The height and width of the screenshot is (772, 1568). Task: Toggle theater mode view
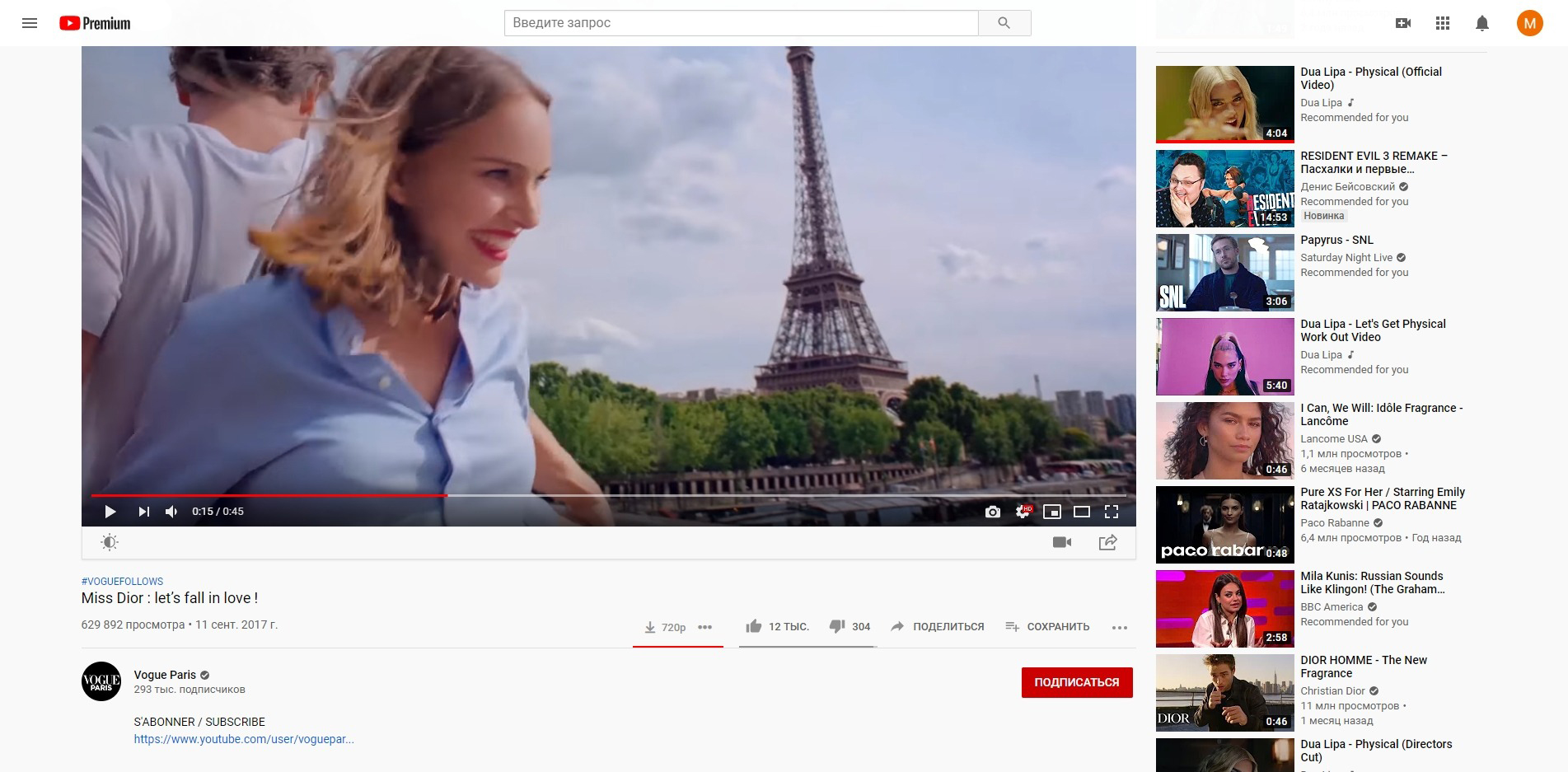click(x=1082, y=512)
